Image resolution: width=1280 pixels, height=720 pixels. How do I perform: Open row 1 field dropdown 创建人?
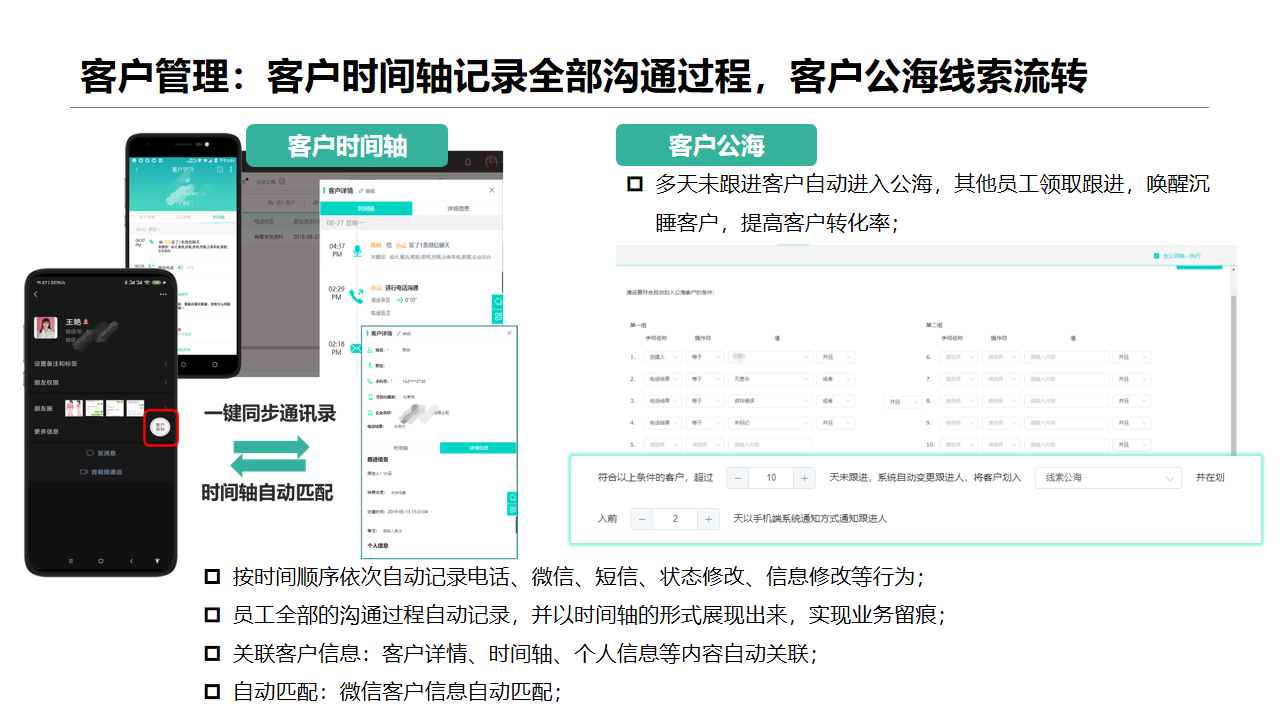(x=662, y=357)
